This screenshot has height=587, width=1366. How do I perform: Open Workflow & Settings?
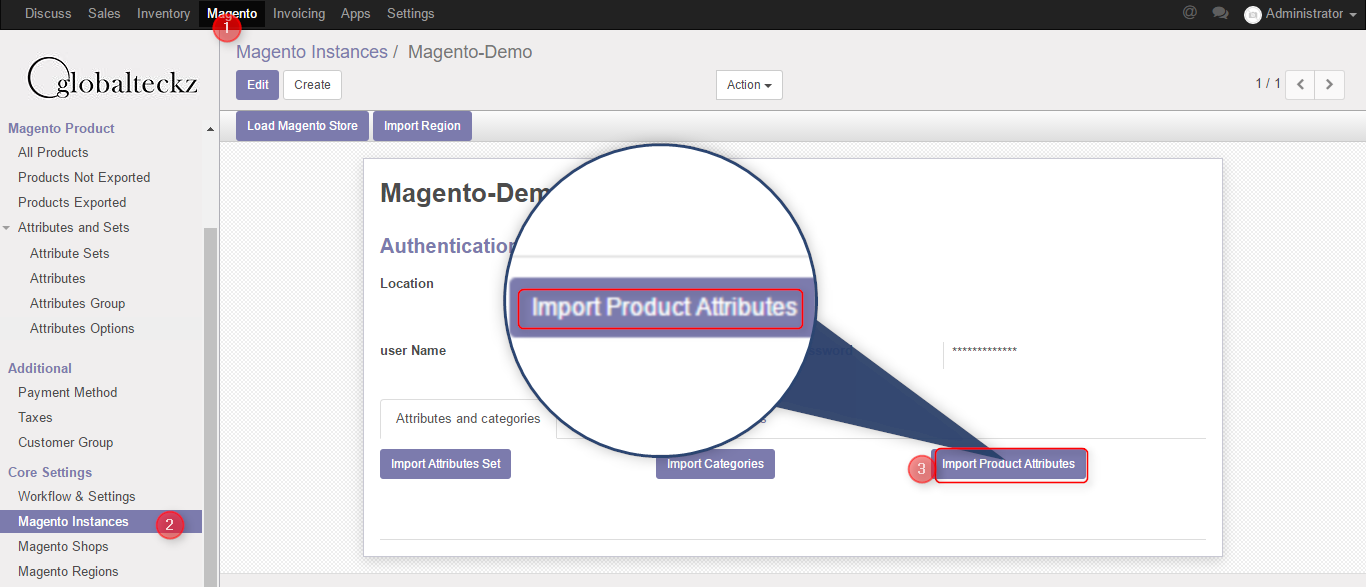pos(77,497)
